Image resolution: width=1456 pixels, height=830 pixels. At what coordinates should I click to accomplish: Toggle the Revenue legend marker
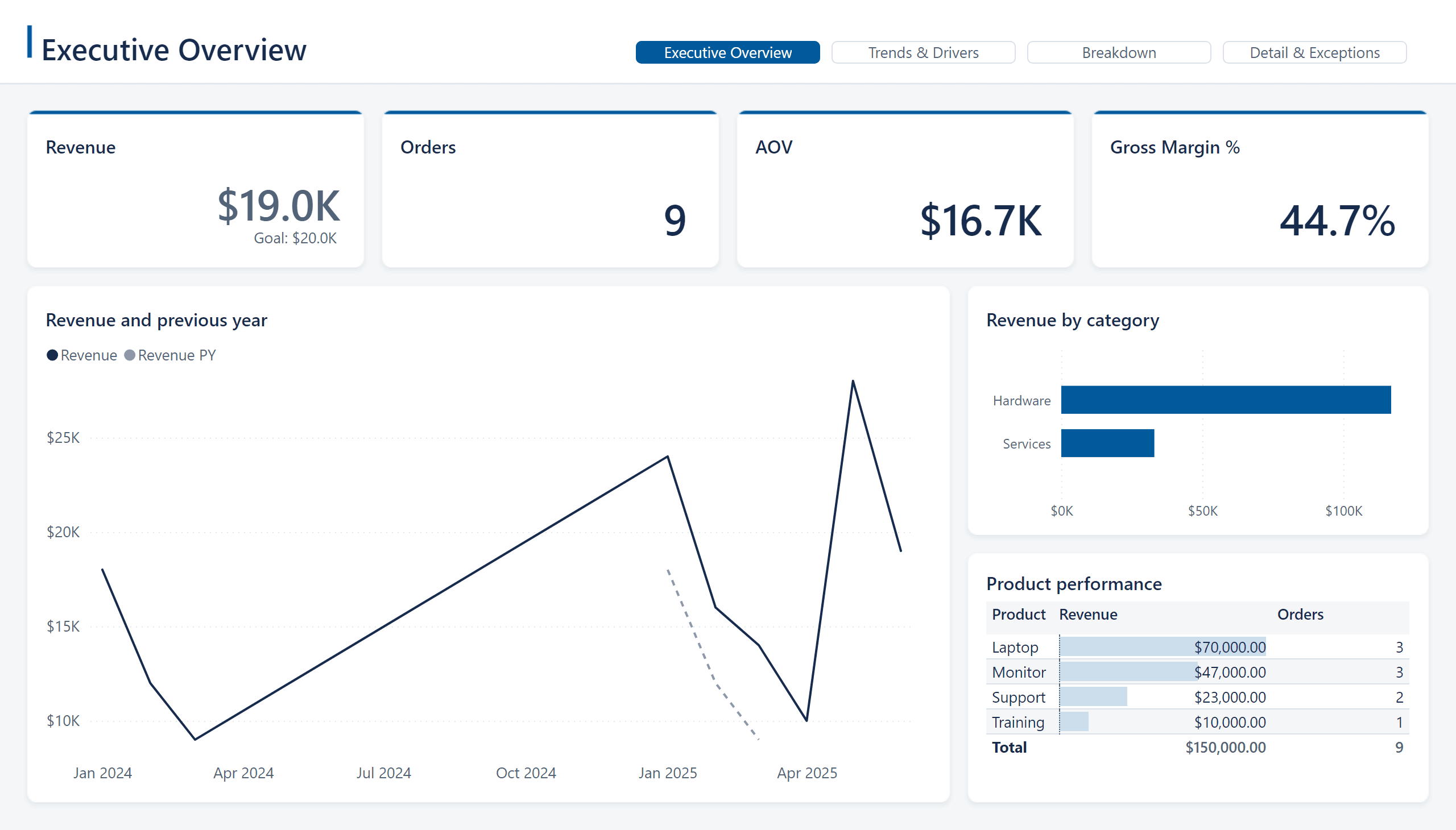coord(52,355)
